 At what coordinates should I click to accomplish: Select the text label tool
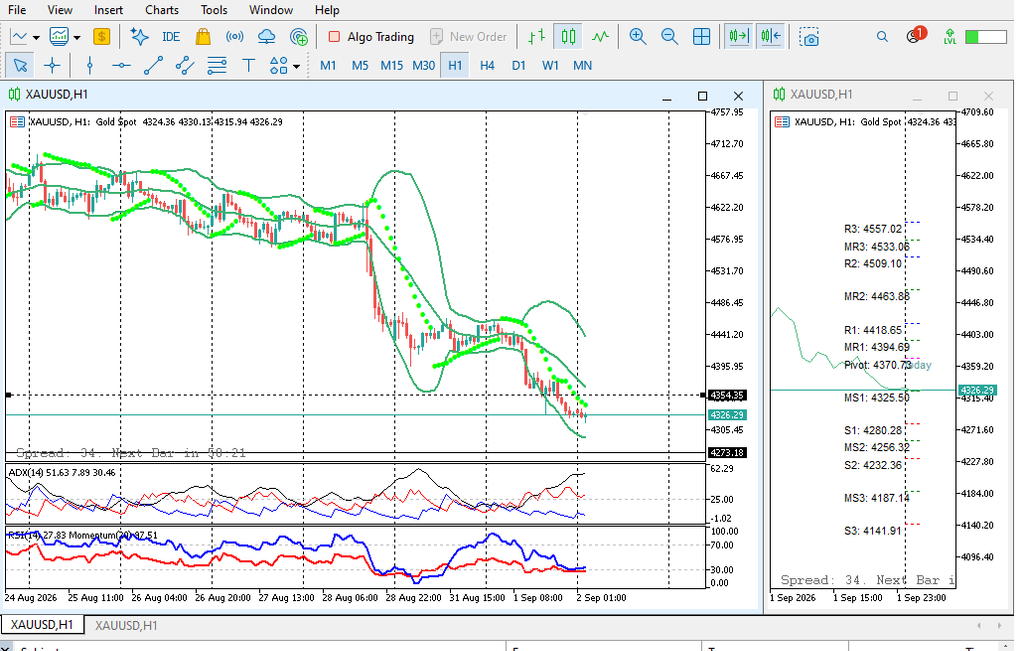point(248,65)
